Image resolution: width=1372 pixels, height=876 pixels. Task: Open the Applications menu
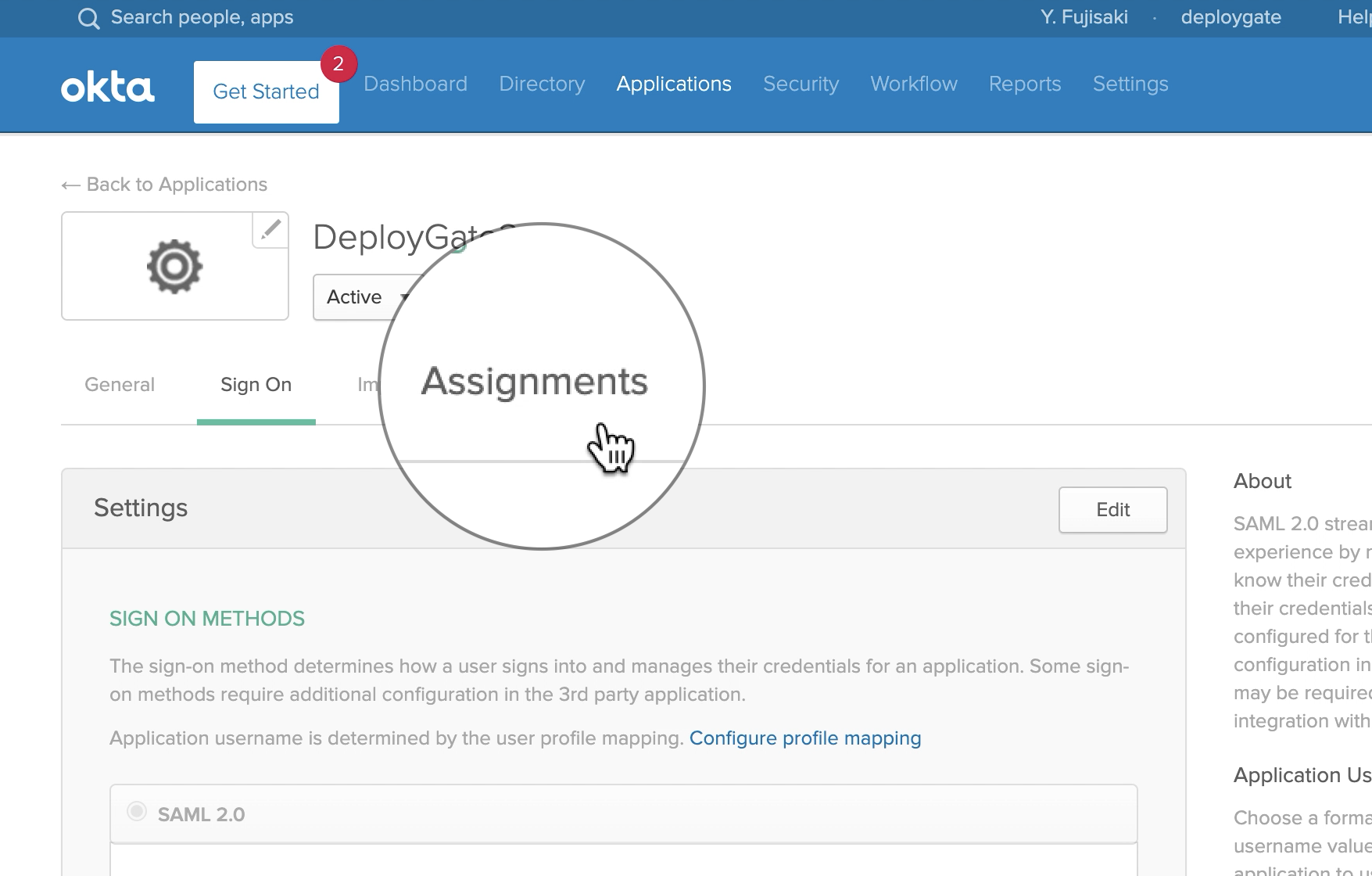coord(674,84)
